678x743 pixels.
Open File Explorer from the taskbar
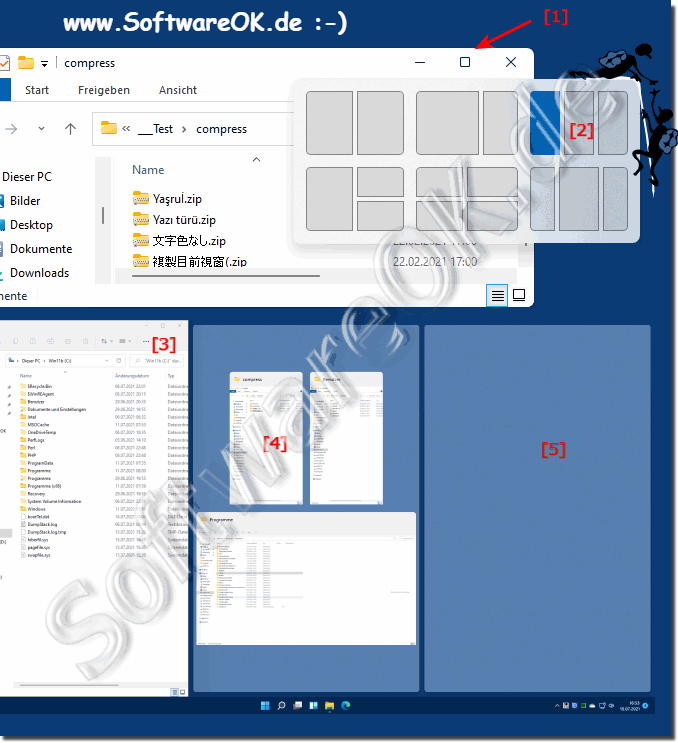330,706
